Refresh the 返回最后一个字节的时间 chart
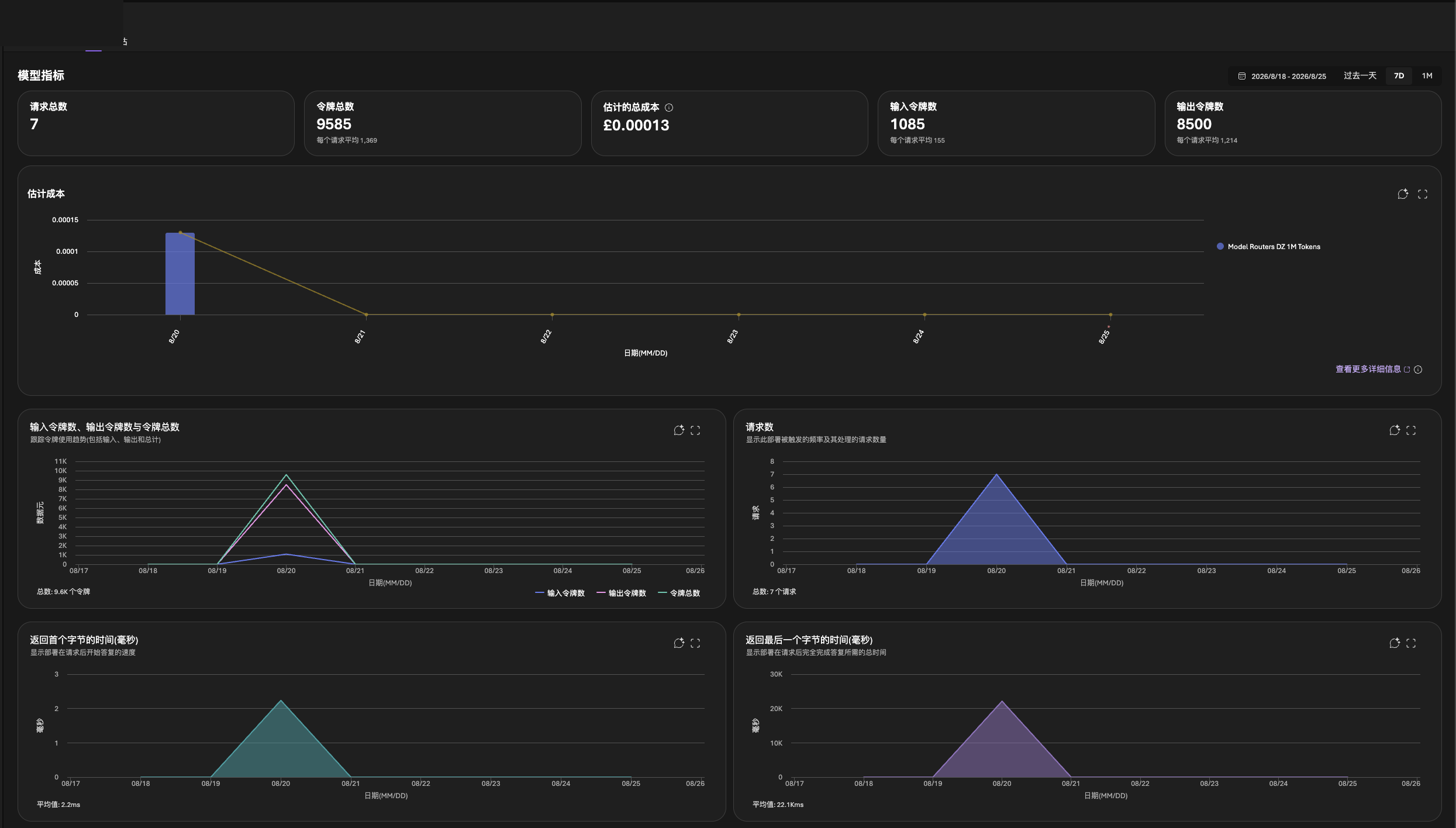The image size is (1456, 828). [x=1395, y=643]
